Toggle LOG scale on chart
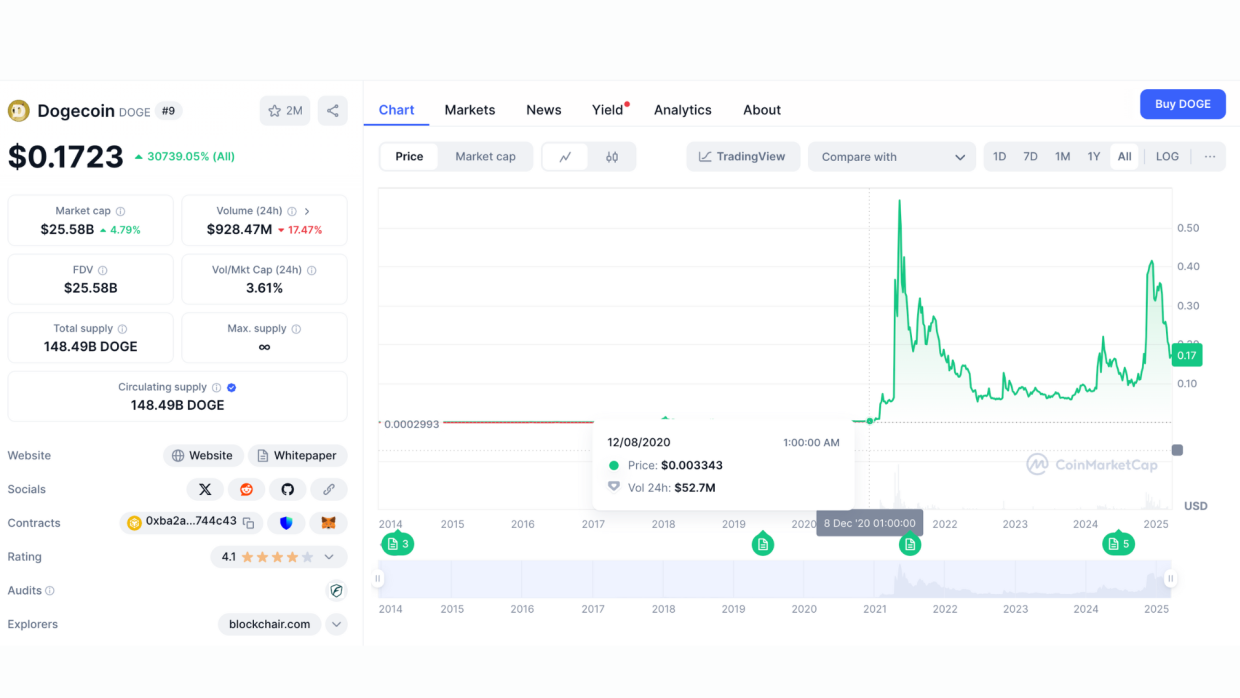 click(1167, 157)
